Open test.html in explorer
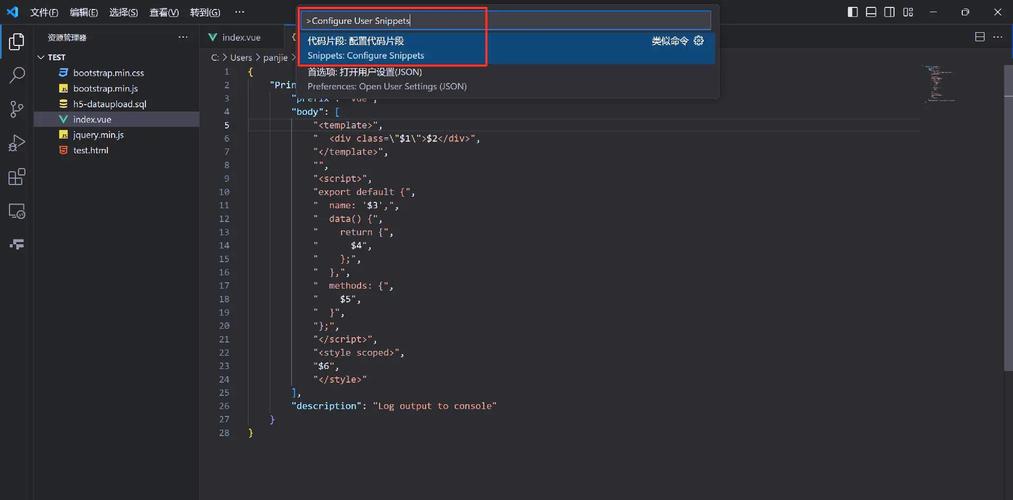Screen dimensions: 1013x500 click(x=90, y=151)
